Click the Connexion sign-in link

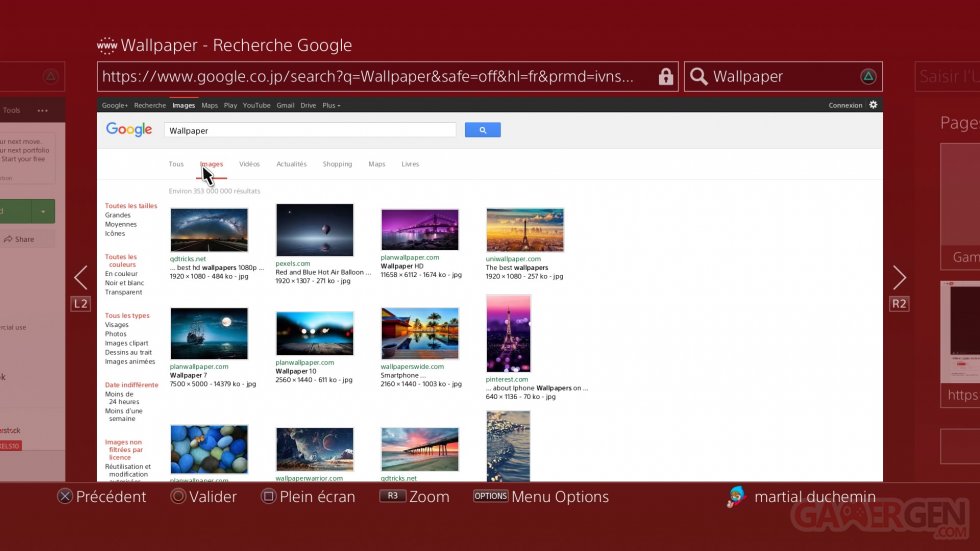[x=845, y=106]
